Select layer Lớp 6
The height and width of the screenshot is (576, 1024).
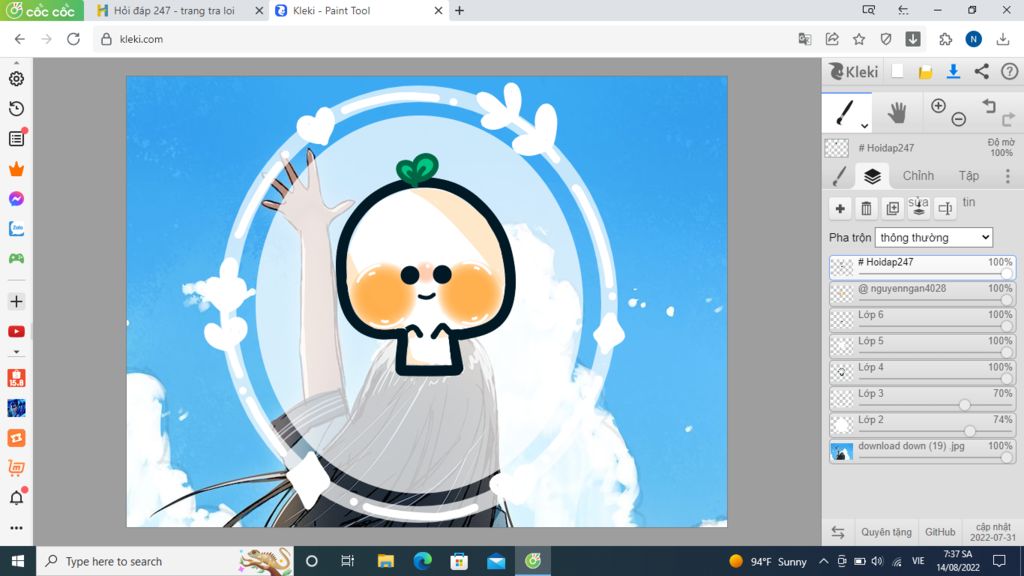pyautogui.click(x=922, y=319)
